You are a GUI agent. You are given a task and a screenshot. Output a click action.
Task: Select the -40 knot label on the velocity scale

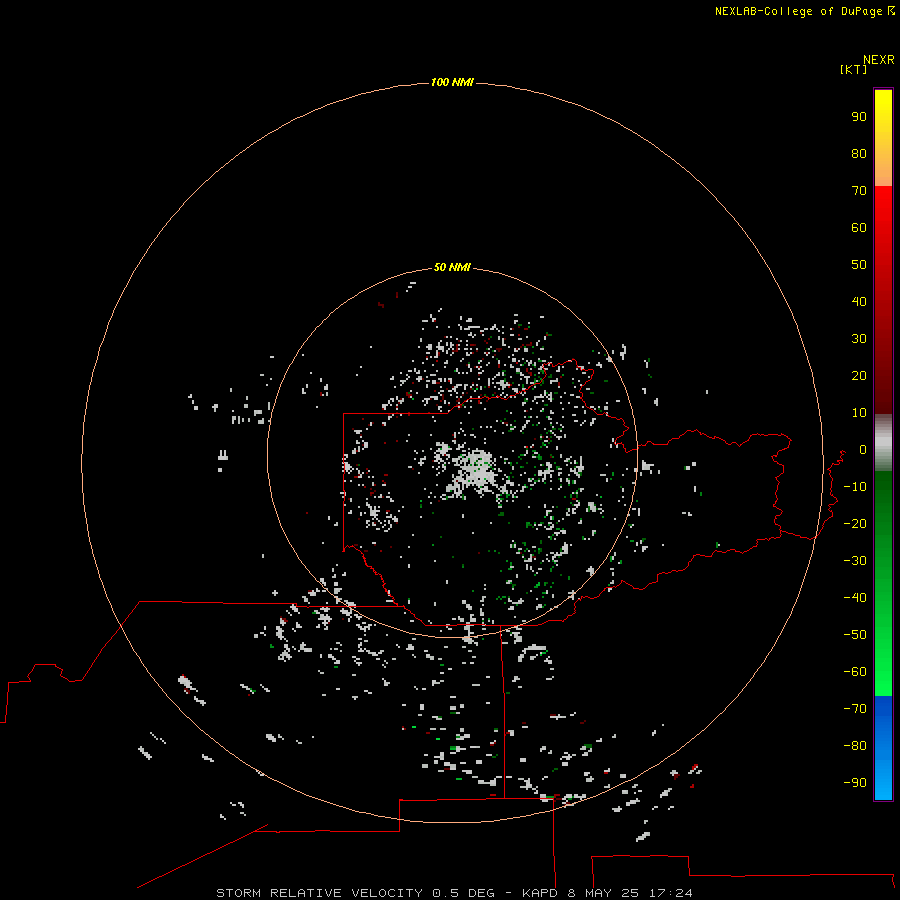coord(855,598)
